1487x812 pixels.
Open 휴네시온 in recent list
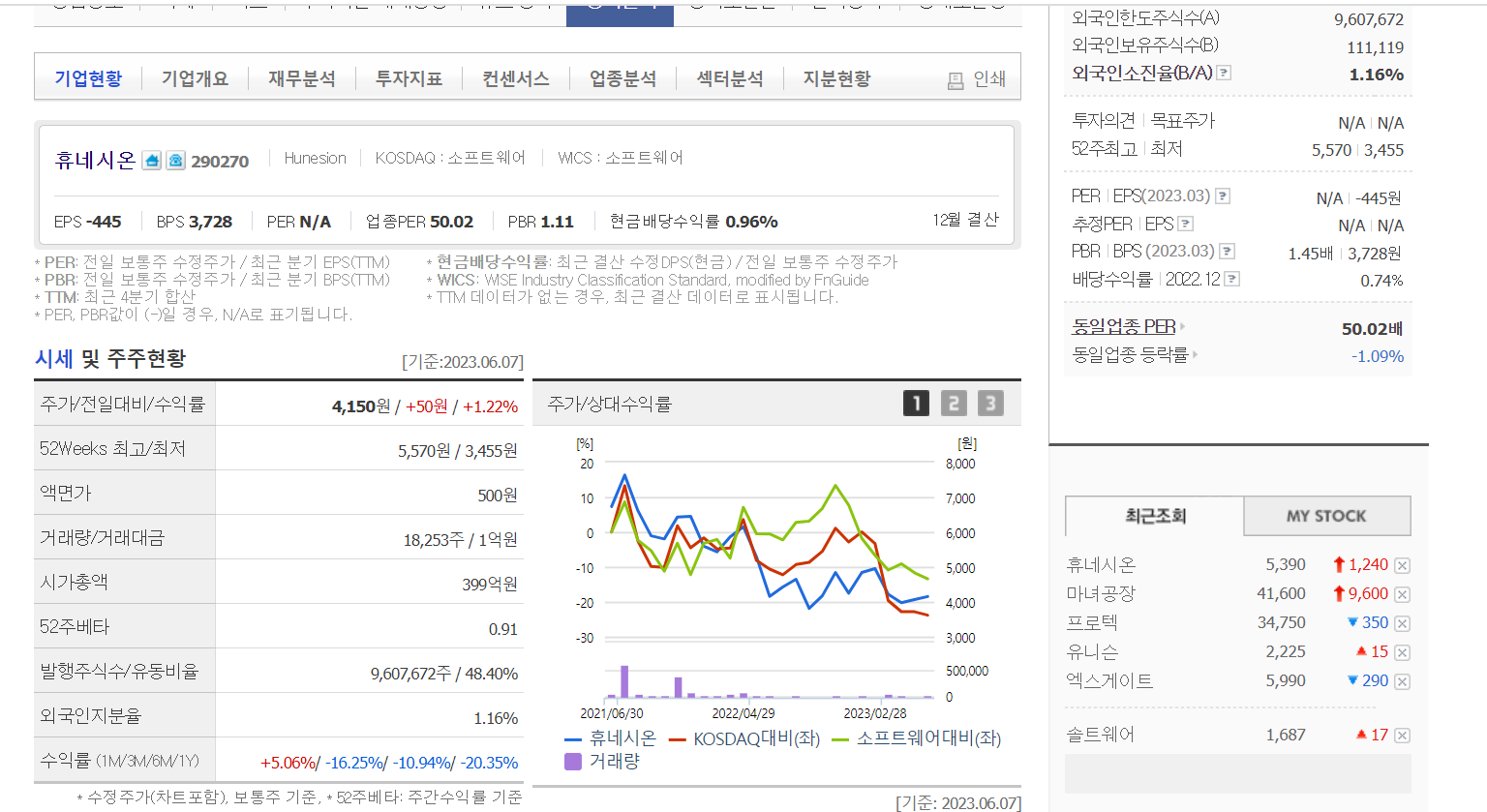tap(1101, 565)
